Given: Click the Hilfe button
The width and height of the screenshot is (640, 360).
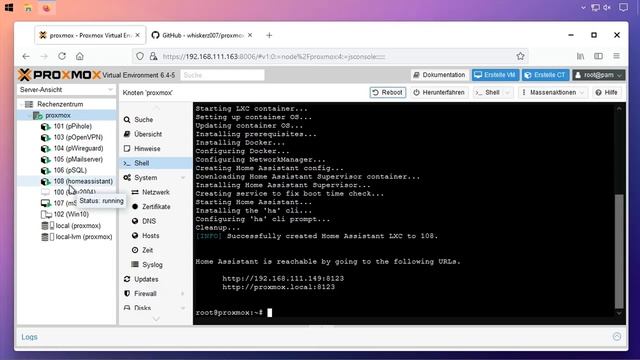Looking at the screenshot, I should click(x=607, y=93).
